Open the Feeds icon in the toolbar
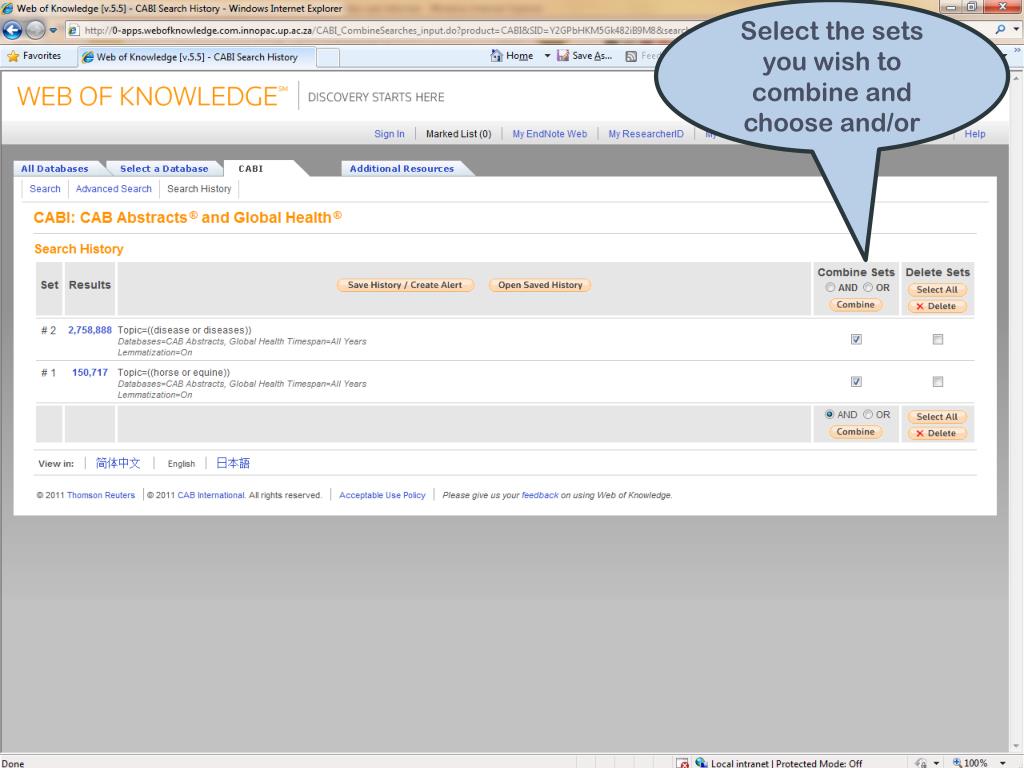The image size is (1024, 768). tap(631, 57)
